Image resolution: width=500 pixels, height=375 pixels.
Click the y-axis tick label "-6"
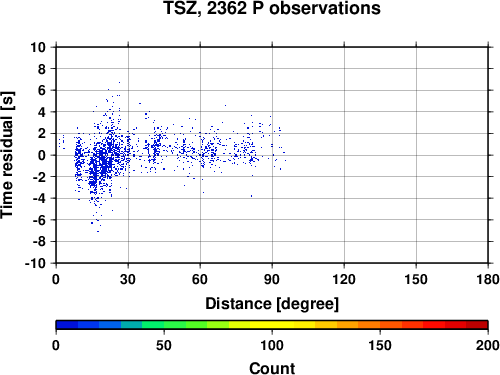coord(39,220)
